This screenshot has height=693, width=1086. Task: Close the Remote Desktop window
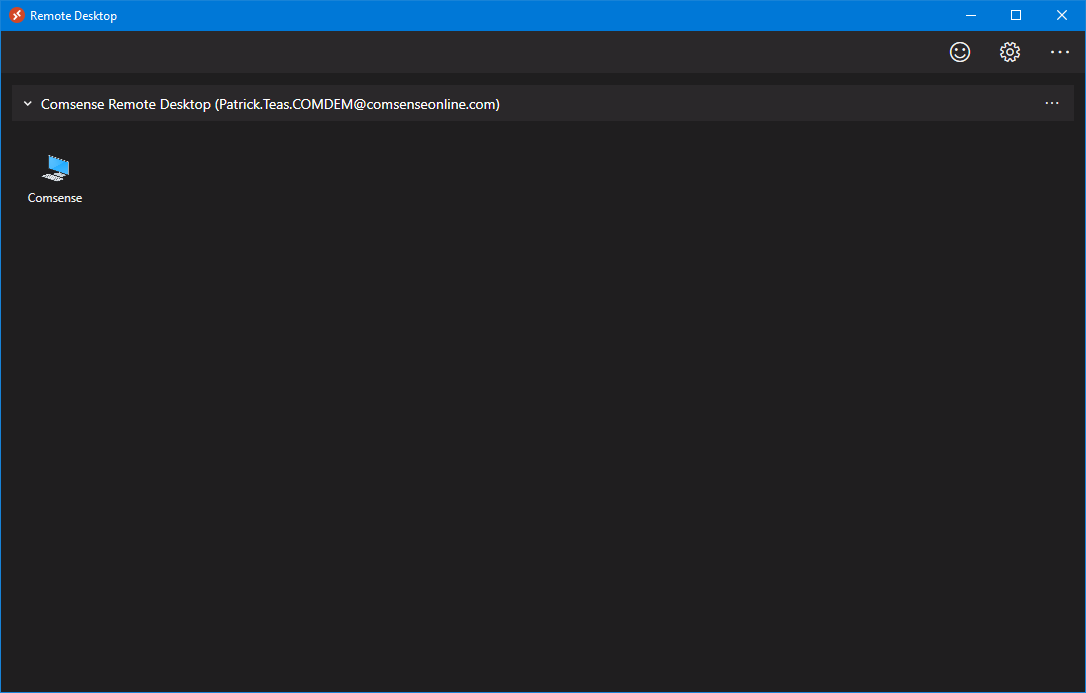(x=1062, y=15)
